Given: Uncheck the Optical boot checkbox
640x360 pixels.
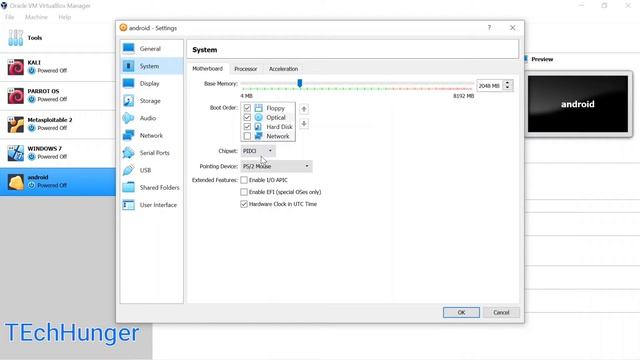Looking at the screenshot, I should pos(247,118).
